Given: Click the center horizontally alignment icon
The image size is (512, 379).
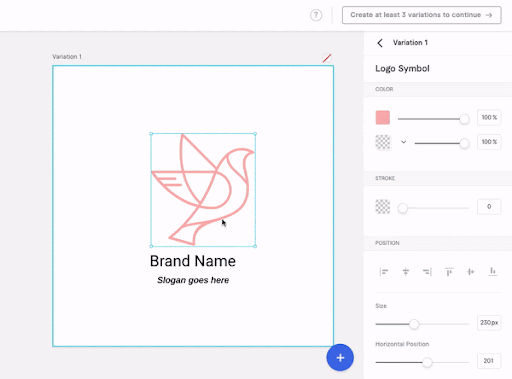Looking at the screenshot, I should (406, 272).
